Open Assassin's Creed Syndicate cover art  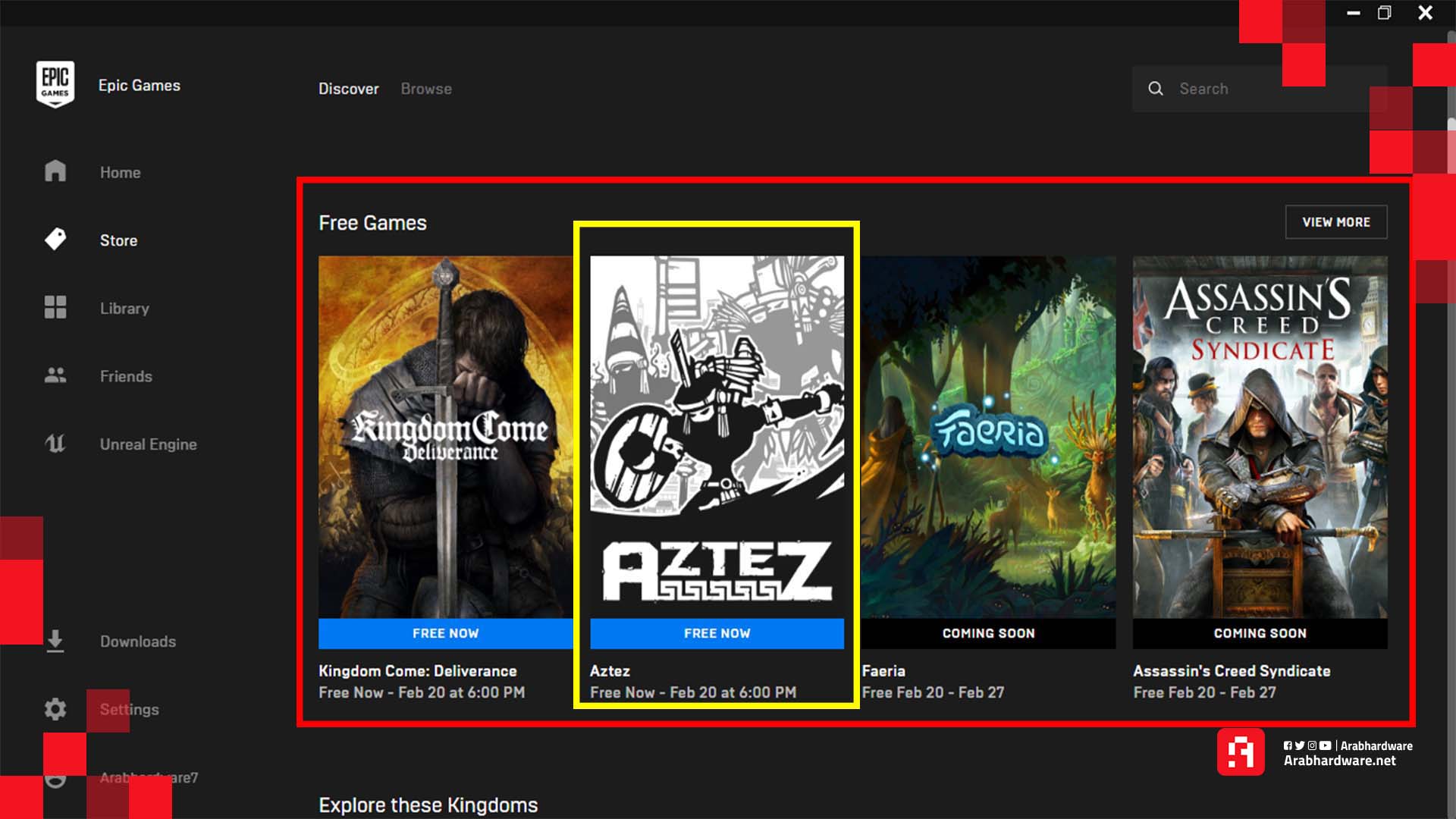coord(1260,437)
